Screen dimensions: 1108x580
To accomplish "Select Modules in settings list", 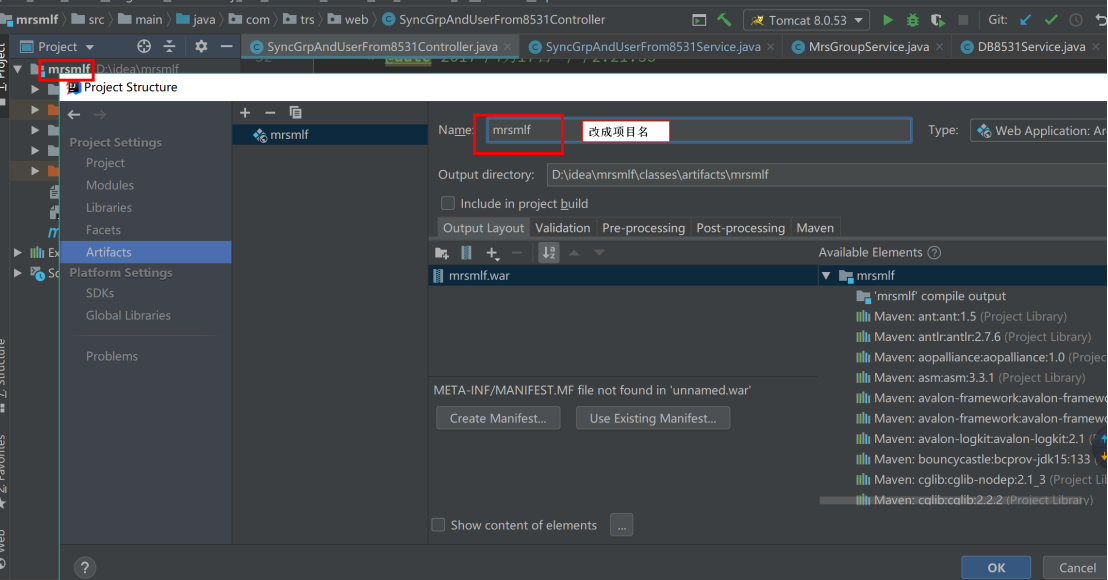I will pos(110,185).
